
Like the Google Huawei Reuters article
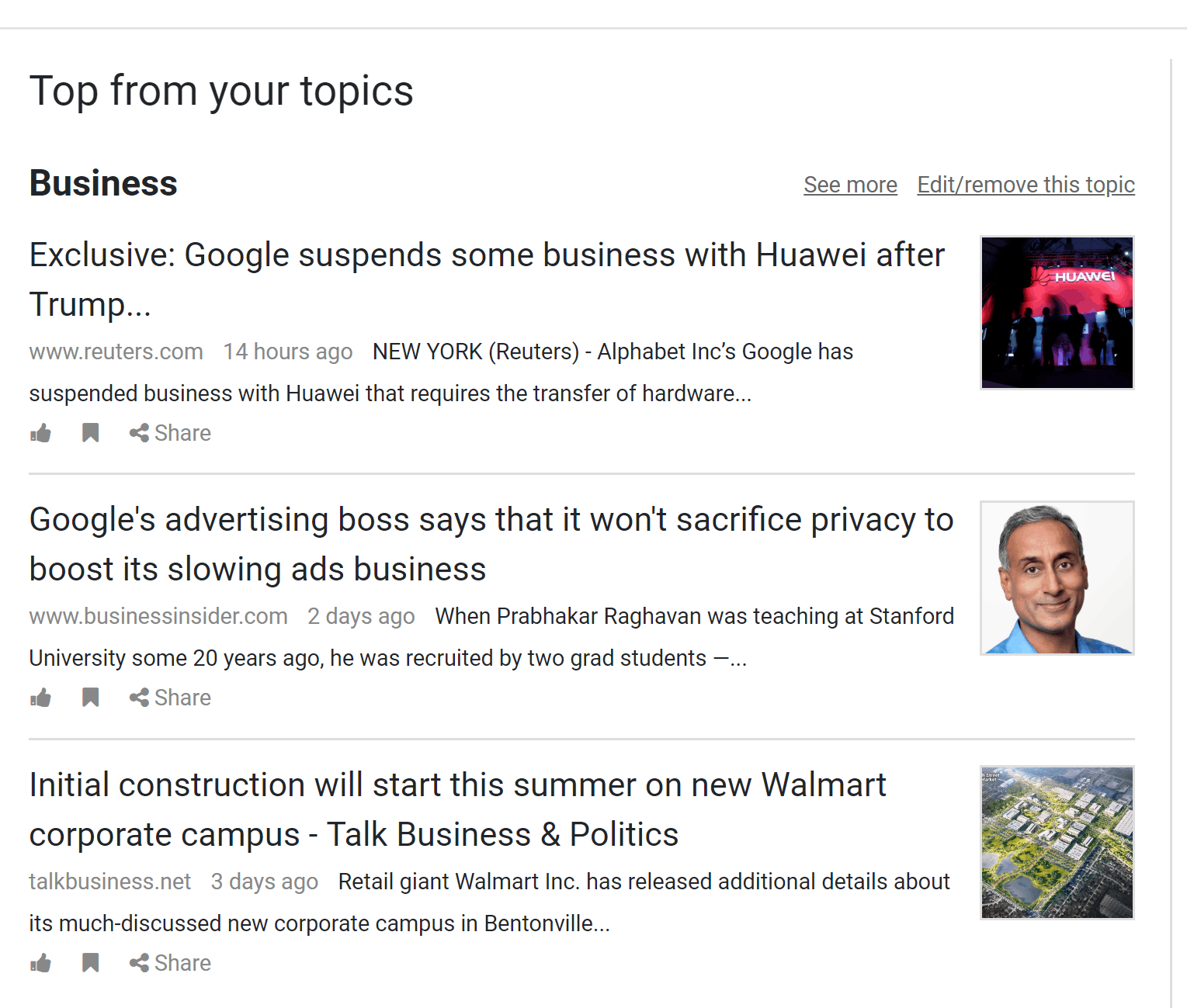tap(40, 433)
